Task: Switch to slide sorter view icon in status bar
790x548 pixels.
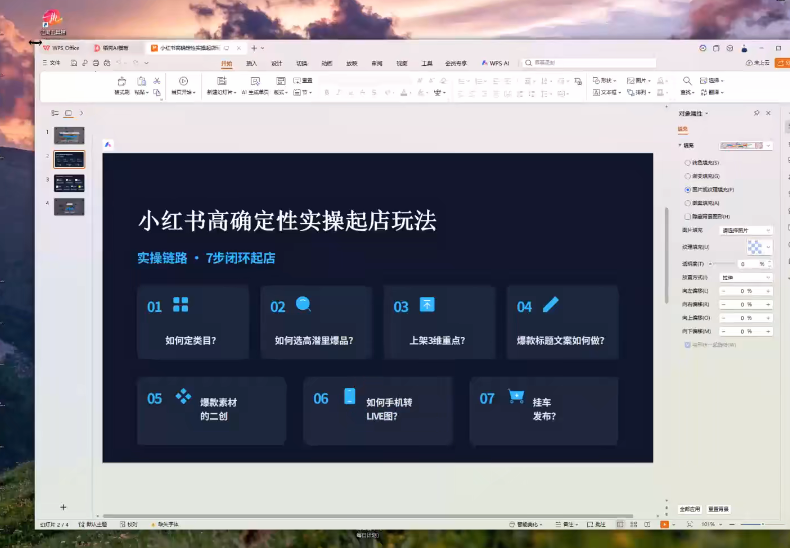Action: click(x=634, y=524)
